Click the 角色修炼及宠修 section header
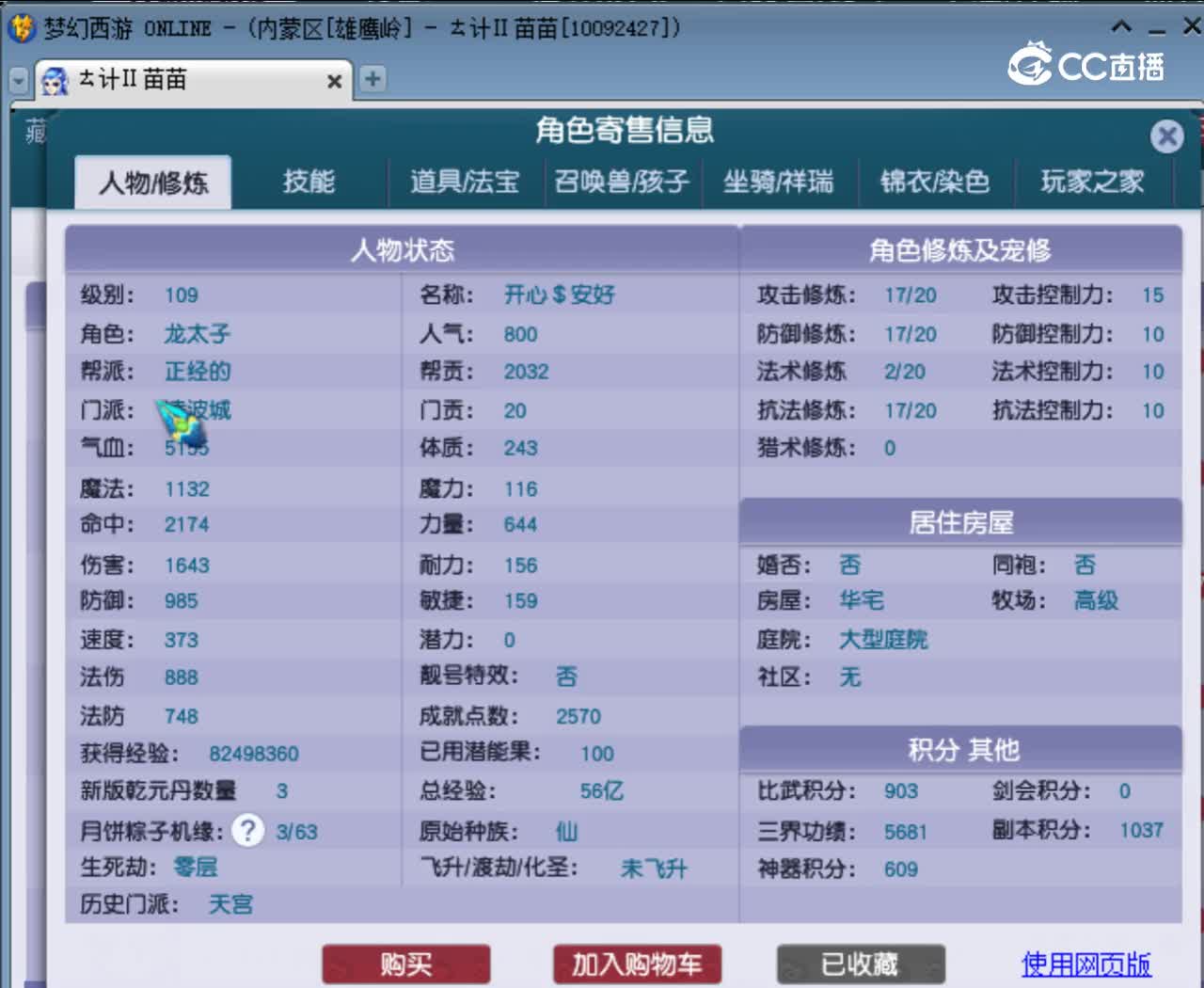The height and width of the screenshot is (988, 1204). click(960, 250)
